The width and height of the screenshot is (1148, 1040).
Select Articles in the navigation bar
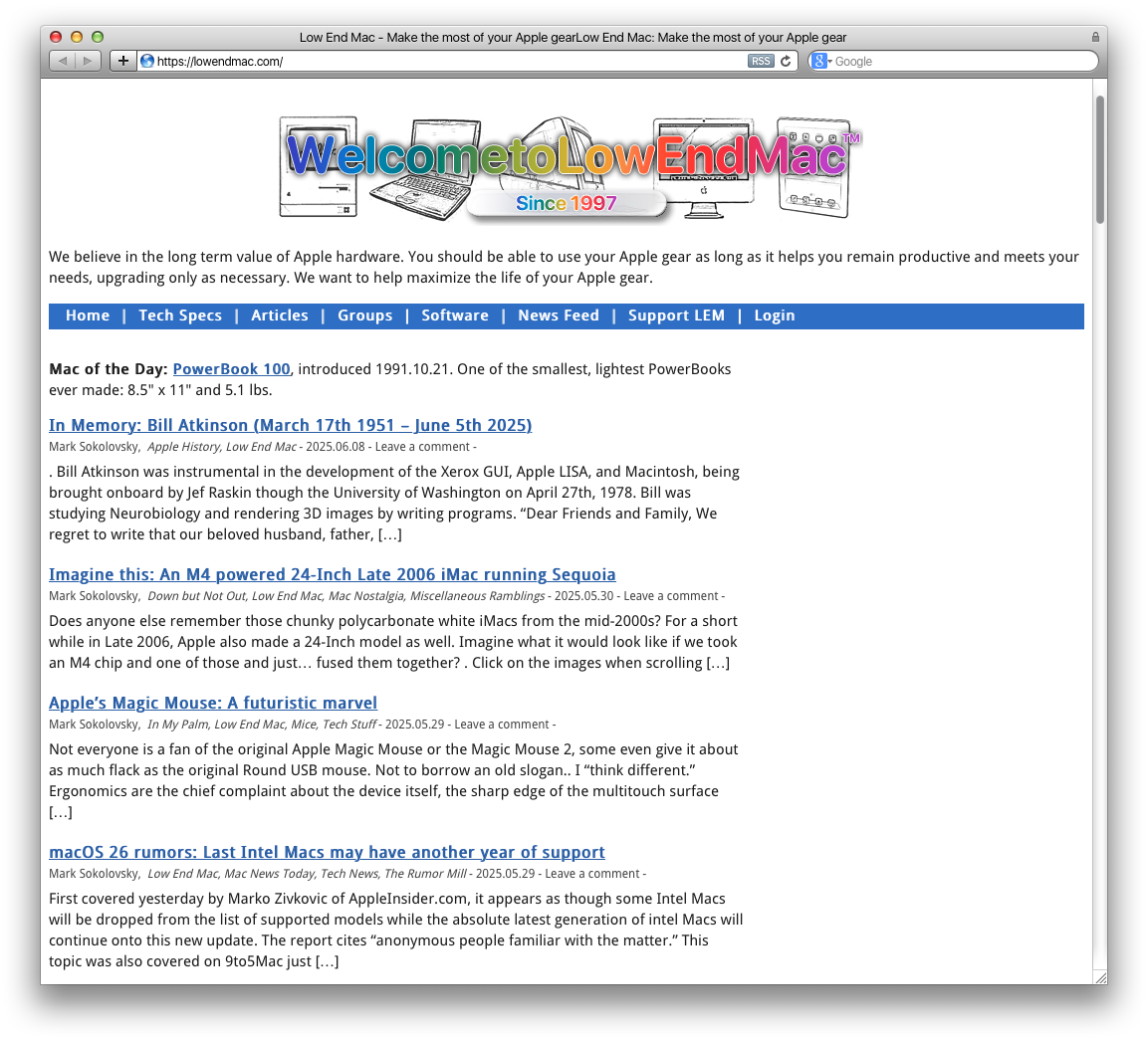(x=280, y=315)
